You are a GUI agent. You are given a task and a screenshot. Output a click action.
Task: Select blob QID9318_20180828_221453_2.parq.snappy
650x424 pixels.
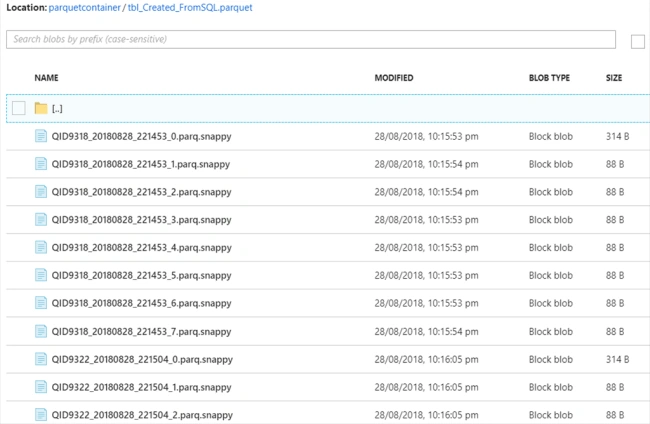coord(141,192)
